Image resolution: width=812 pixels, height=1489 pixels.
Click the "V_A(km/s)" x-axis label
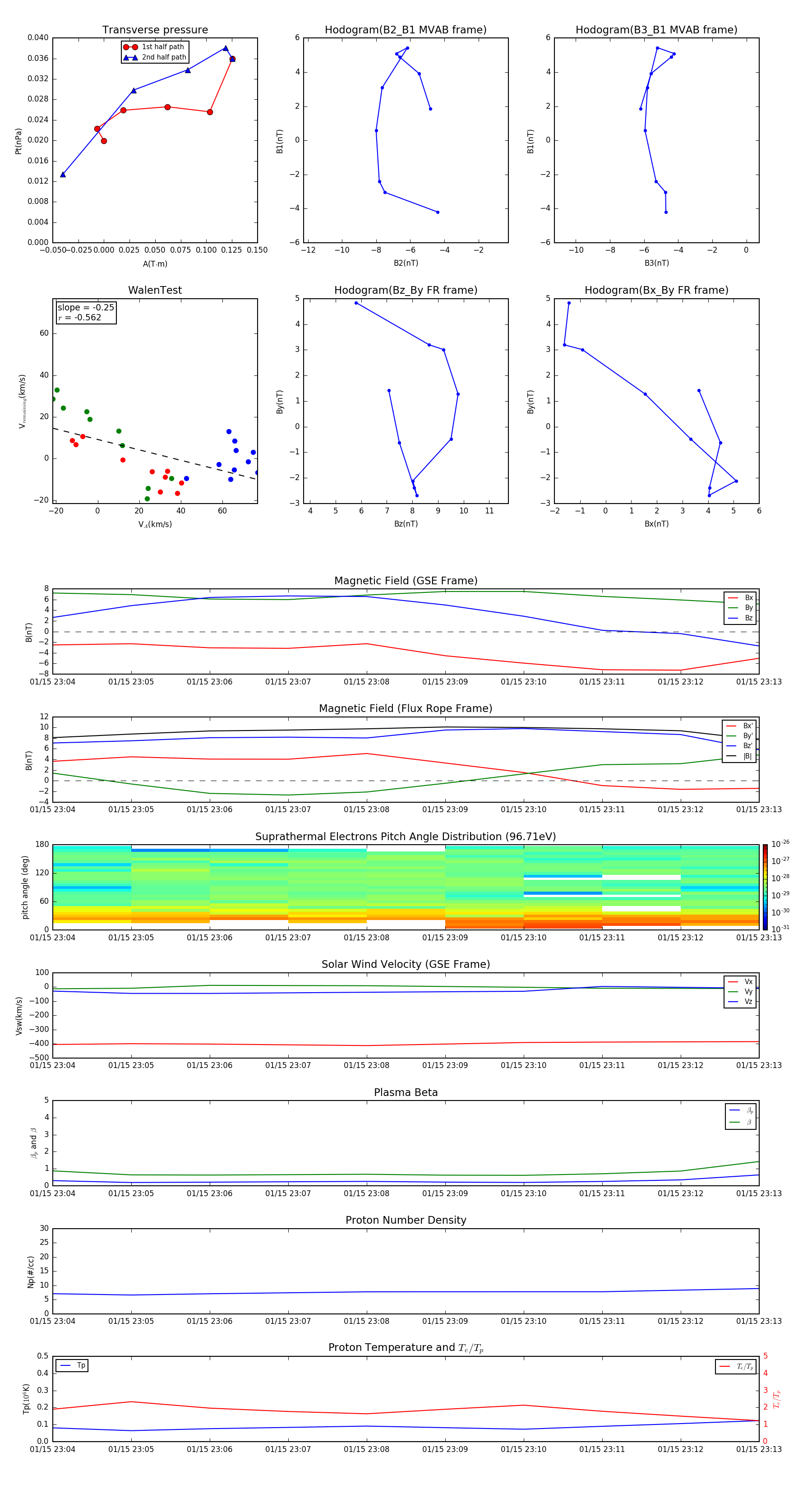tap(155, 524)
